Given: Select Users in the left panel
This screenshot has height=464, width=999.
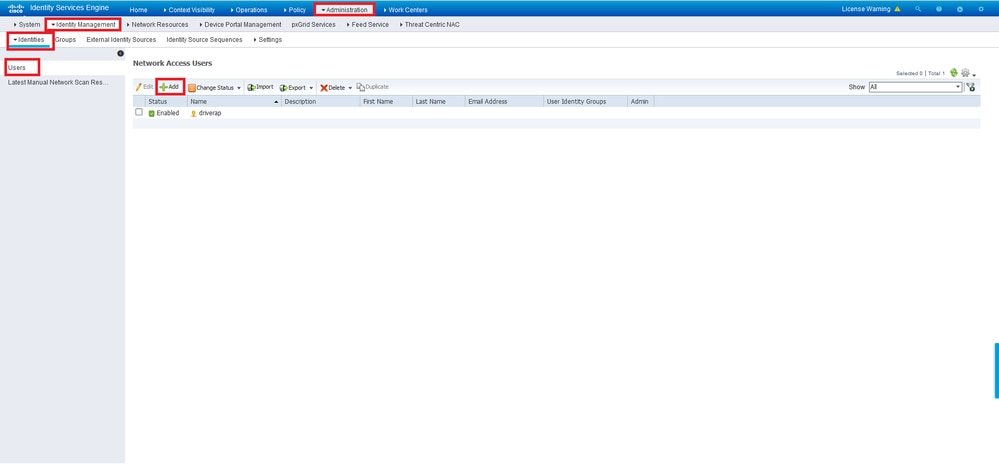Looking at the screenshot, I should point(17,67).
